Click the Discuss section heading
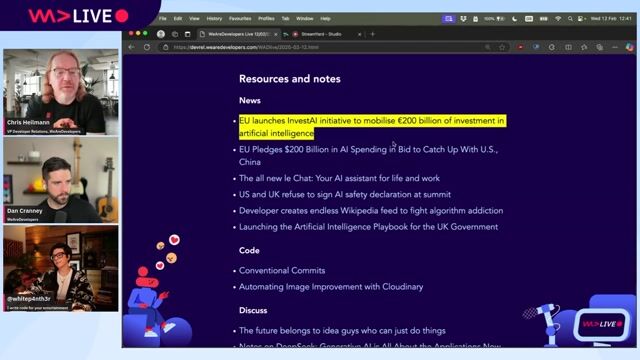The height and width of the screenshot is (360, 640). [x=253, y=311]
